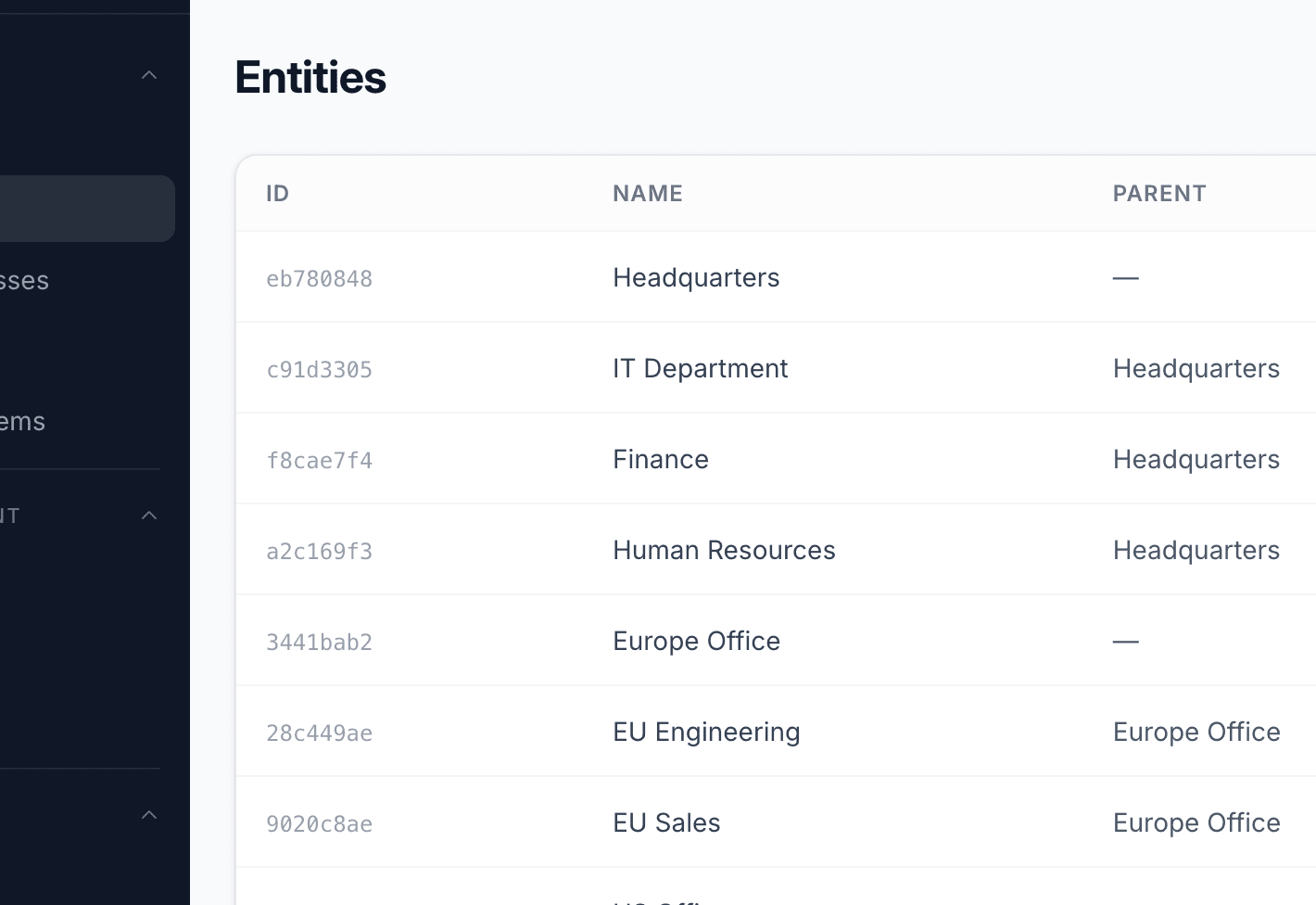Open the EU Sales entity
This screenshot has width=1316, height=905.
click(665, 822)
